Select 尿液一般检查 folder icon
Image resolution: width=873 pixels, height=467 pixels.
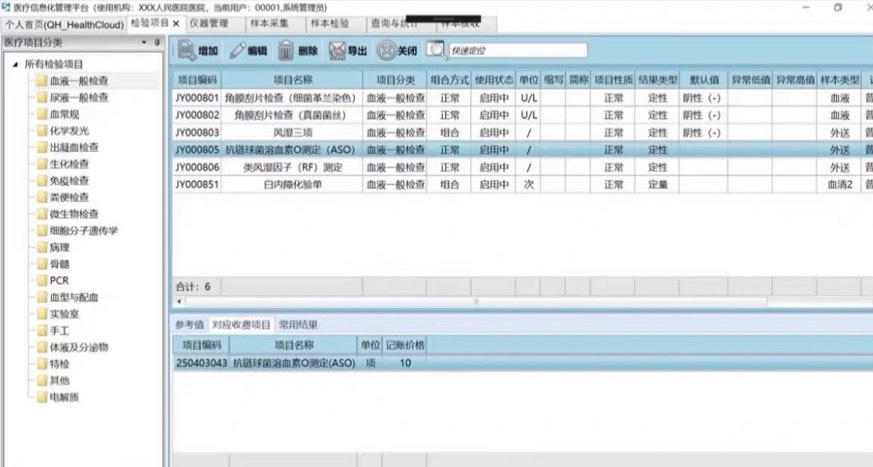tap(42, 97)
